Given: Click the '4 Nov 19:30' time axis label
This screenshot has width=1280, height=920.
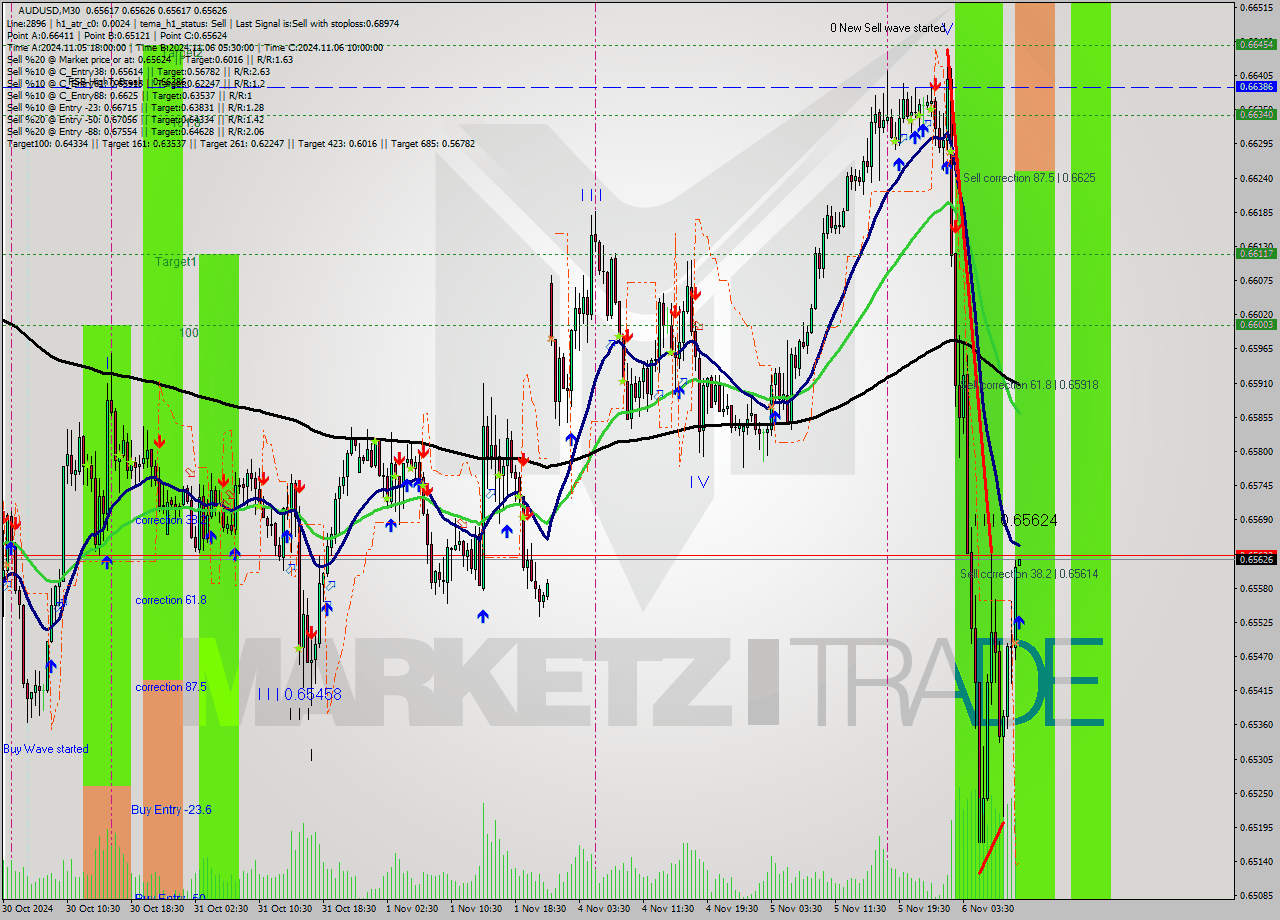Looking at the screenshot, I should click(732, 909).
